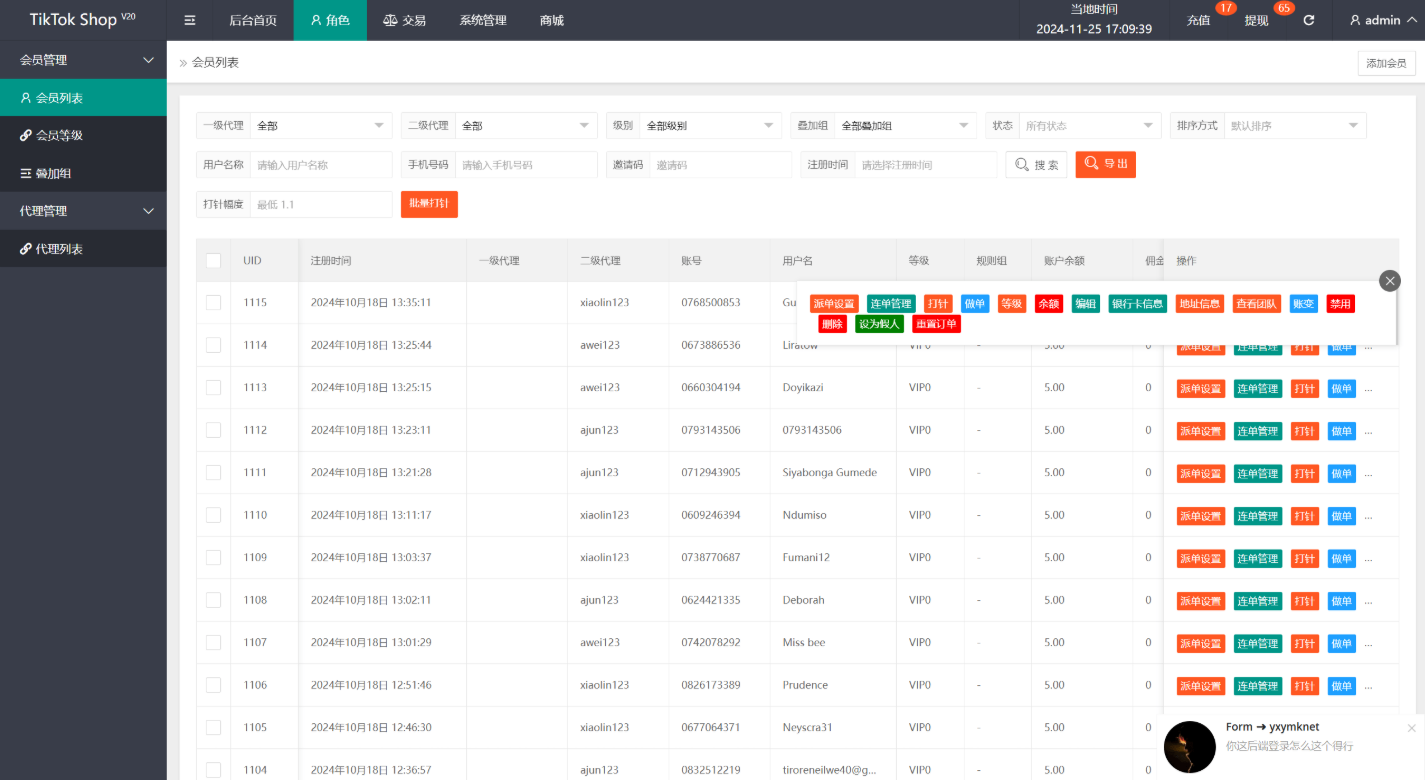1425x780 pixels.
Task: Dismiss the chat notification from yxymknet
Action: click(1411, 728)
